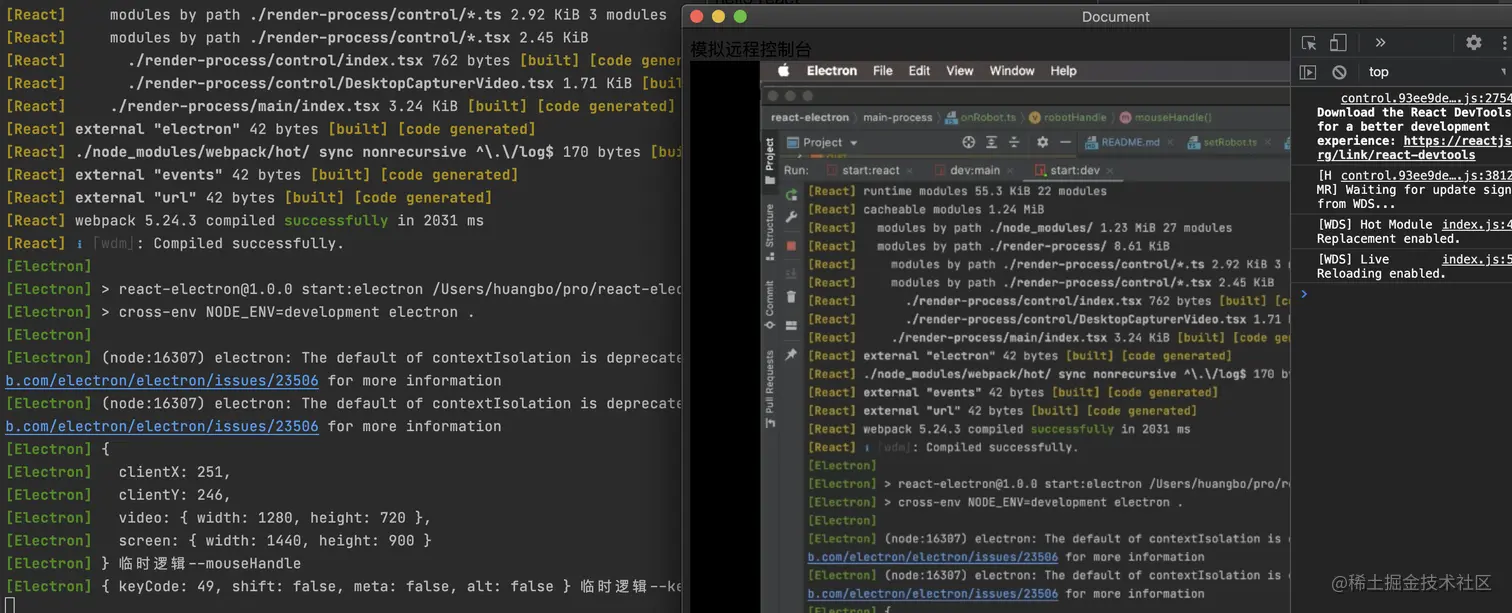Screen dimensions: 1512x613
Task: Open first electron/issues/23506 link in left terminal
Action: coord(162,380)
